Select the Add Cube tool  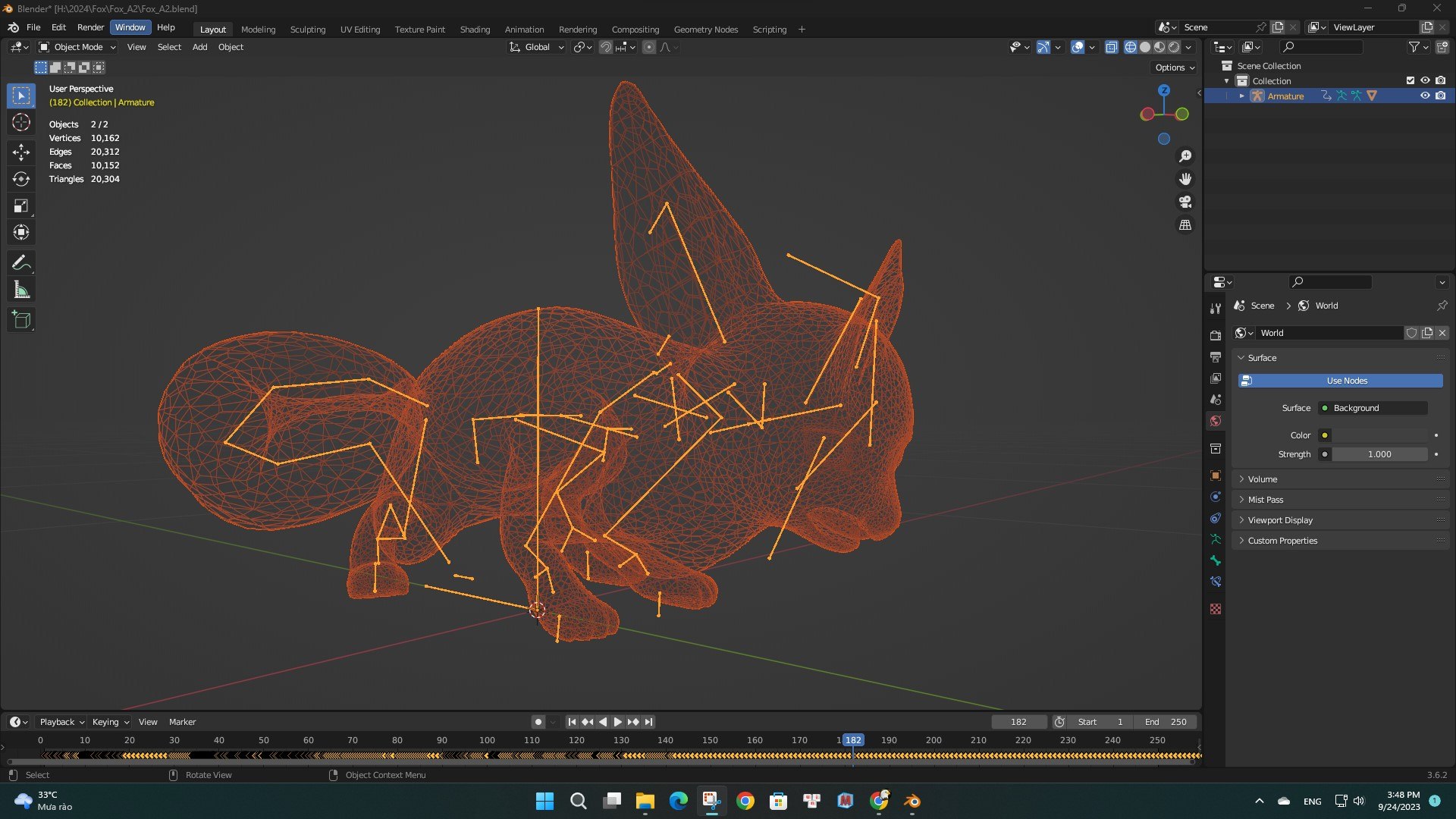[21, 320]
